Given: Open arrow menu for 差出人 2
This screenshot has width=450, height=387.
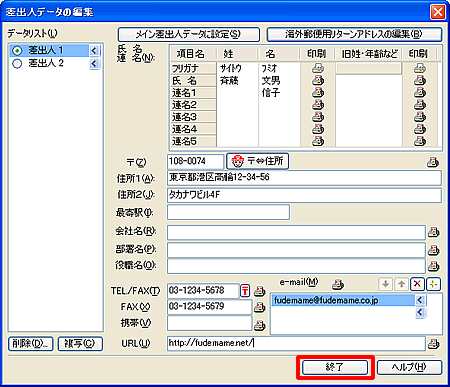Looking at the screenshot, I should pyautogui.click(x=94, y=63).
